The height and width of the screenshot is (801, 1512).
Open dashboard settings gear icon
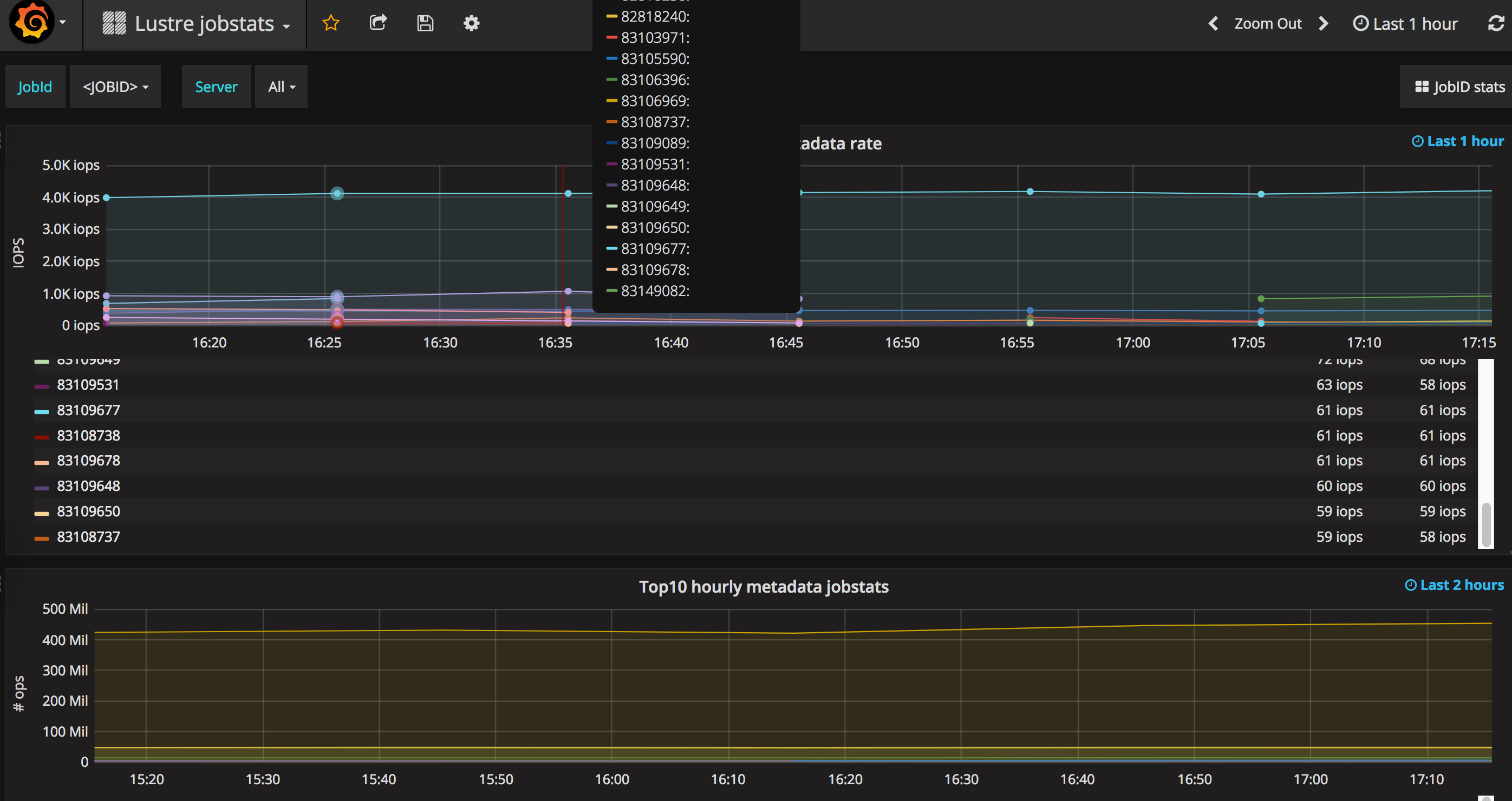pos(471,23)
